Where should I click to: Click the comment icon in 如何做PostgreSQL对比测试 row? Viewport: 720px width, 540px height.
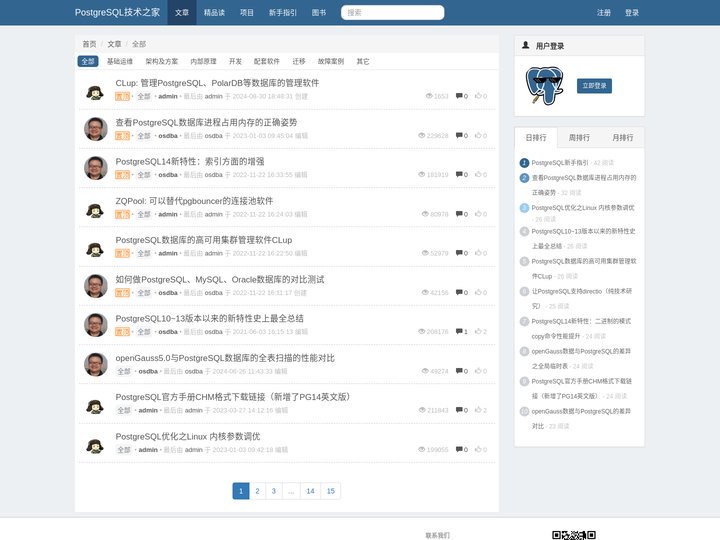(459, 292)
